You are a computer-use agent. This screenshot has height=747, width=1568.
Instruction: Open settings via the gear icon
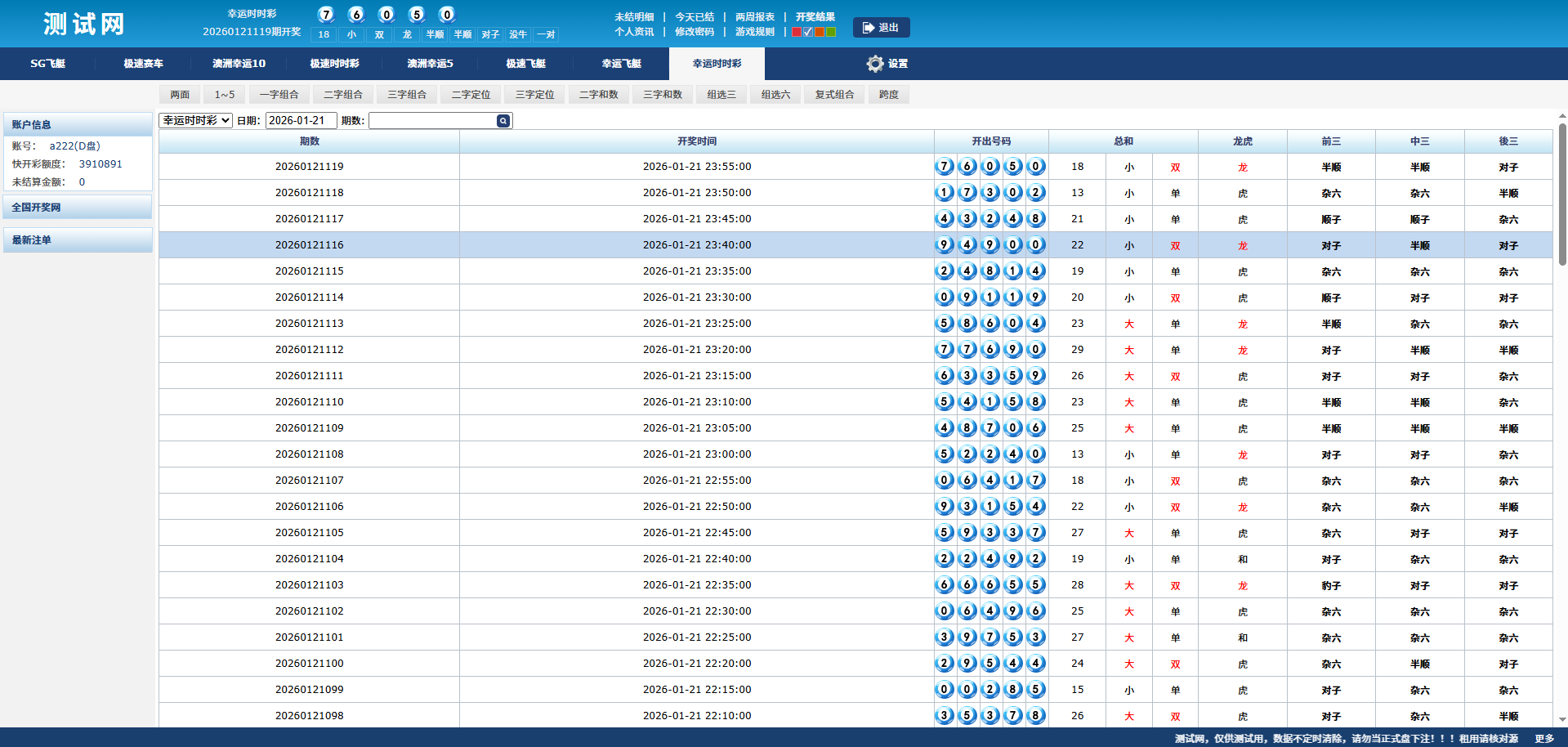[875, 64]
